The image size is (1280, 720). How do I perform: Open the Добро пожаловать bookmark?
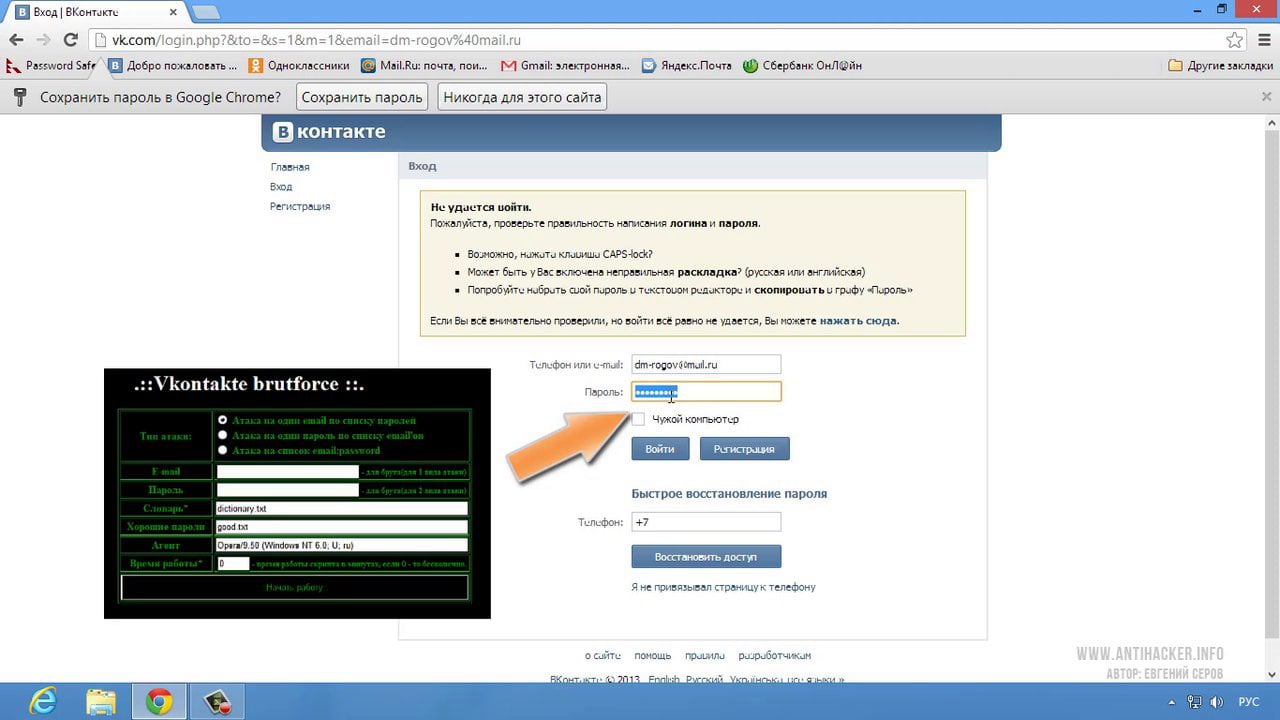(172, 66)
